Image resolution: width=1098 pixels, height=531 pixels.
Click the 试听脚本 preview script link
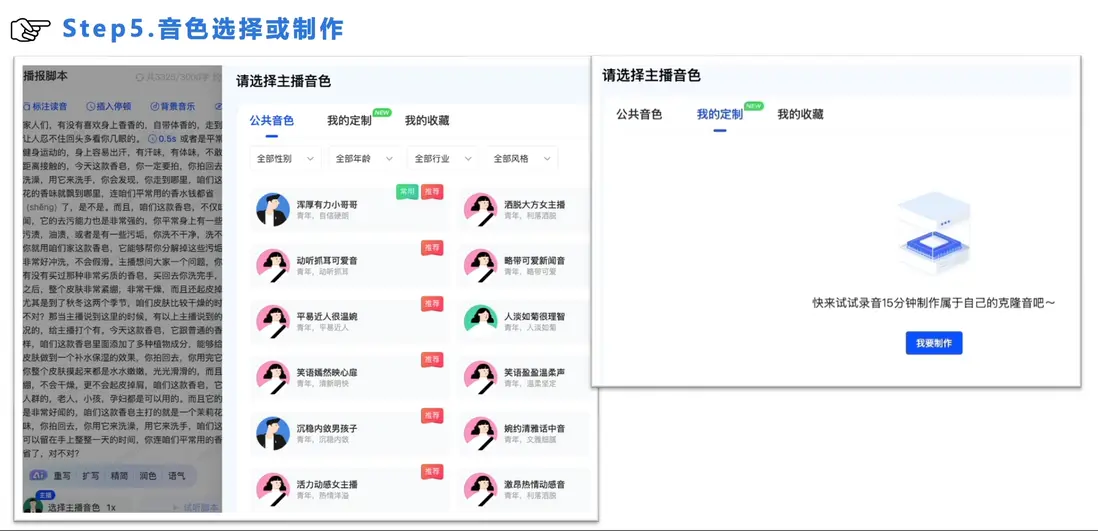tap(196, 507)
